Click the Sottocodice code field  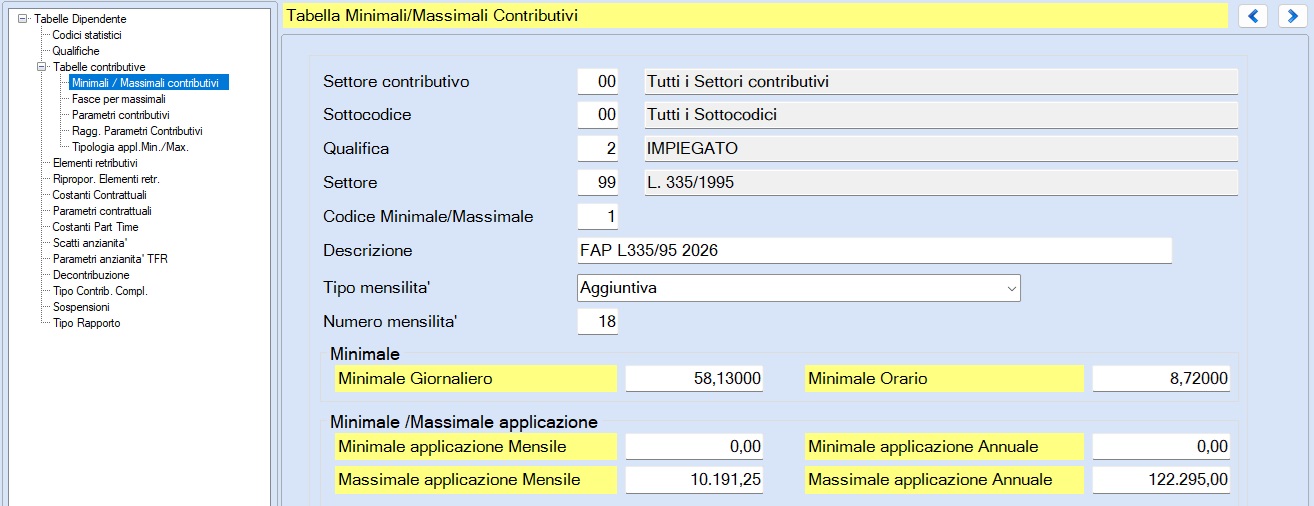pos(597,115)
